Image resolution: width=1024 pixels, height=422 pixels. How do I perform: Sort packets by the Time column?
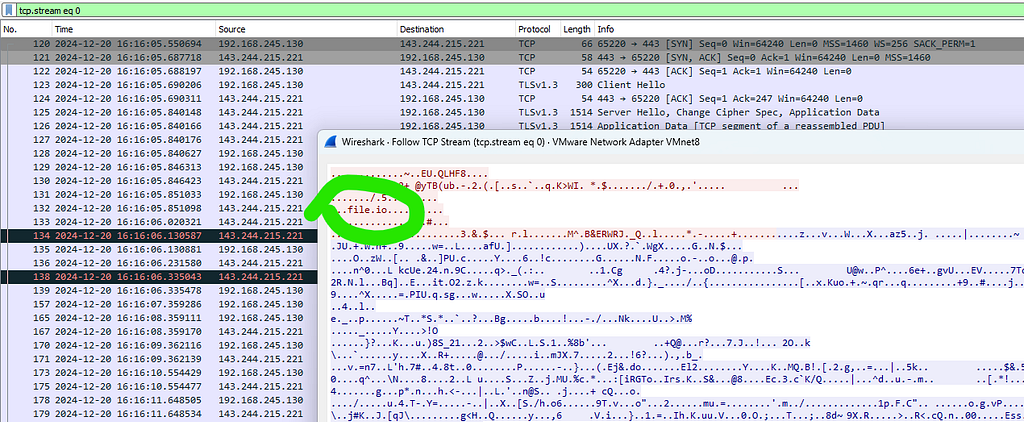pyautogui.click(x=134, y=29)
